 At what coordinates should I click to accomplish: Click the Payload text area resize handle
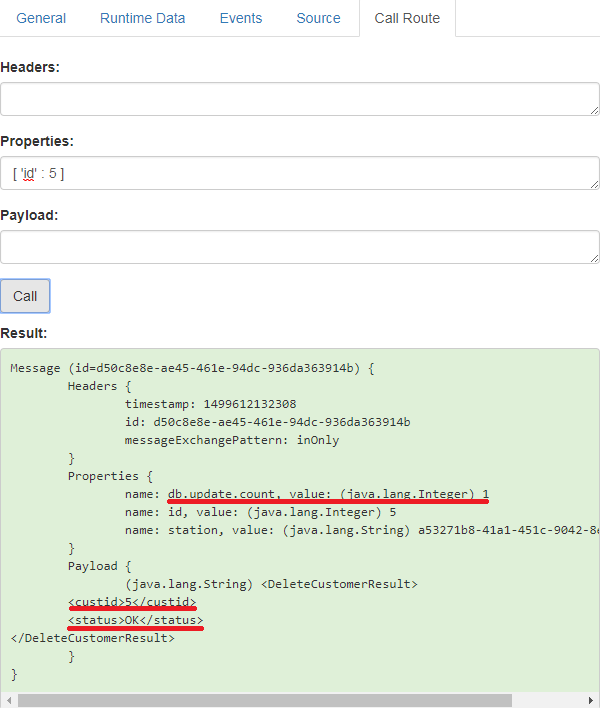[x=594, y=258]
